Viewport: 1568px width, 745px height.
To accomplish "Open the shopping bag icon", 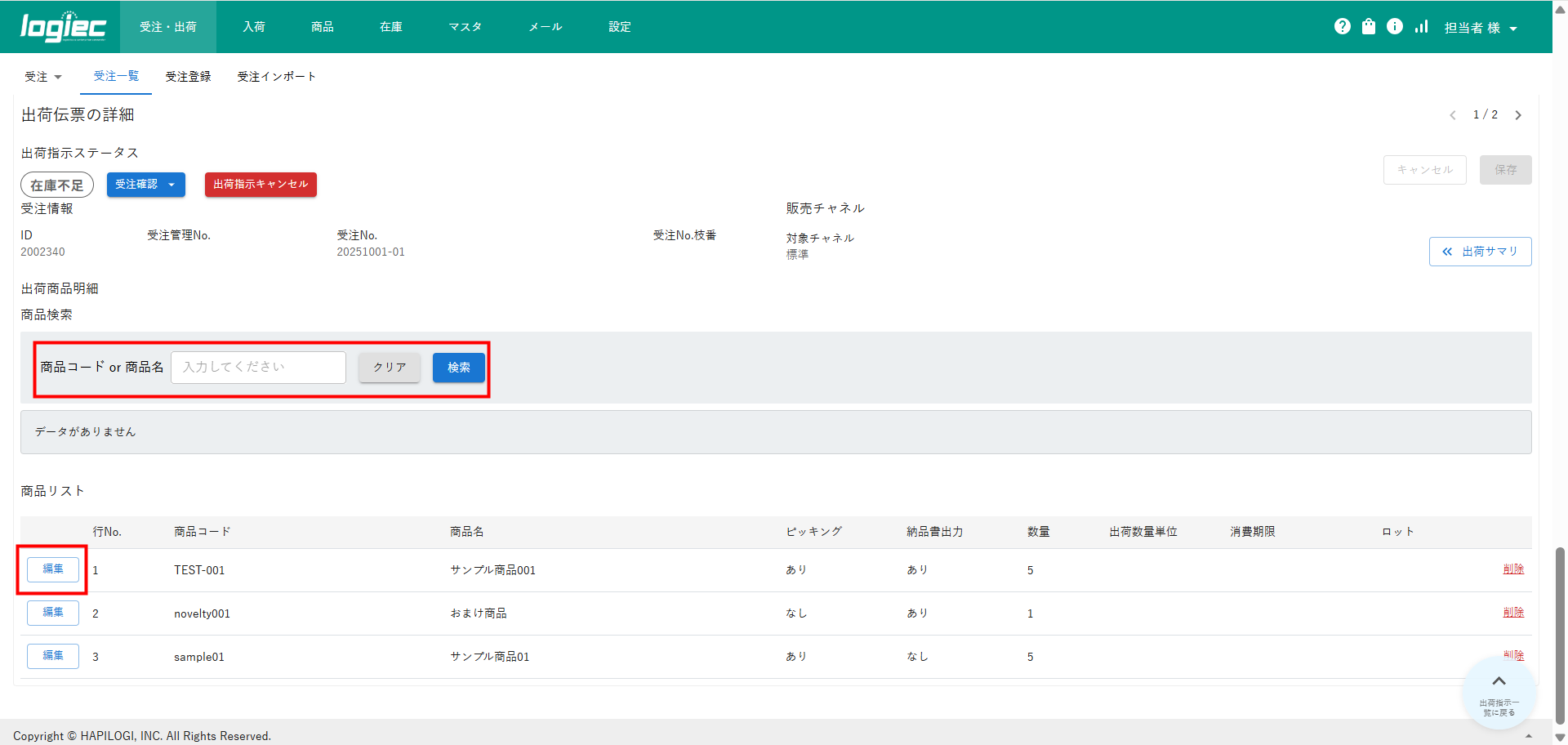I will [x=1369, y=27].
